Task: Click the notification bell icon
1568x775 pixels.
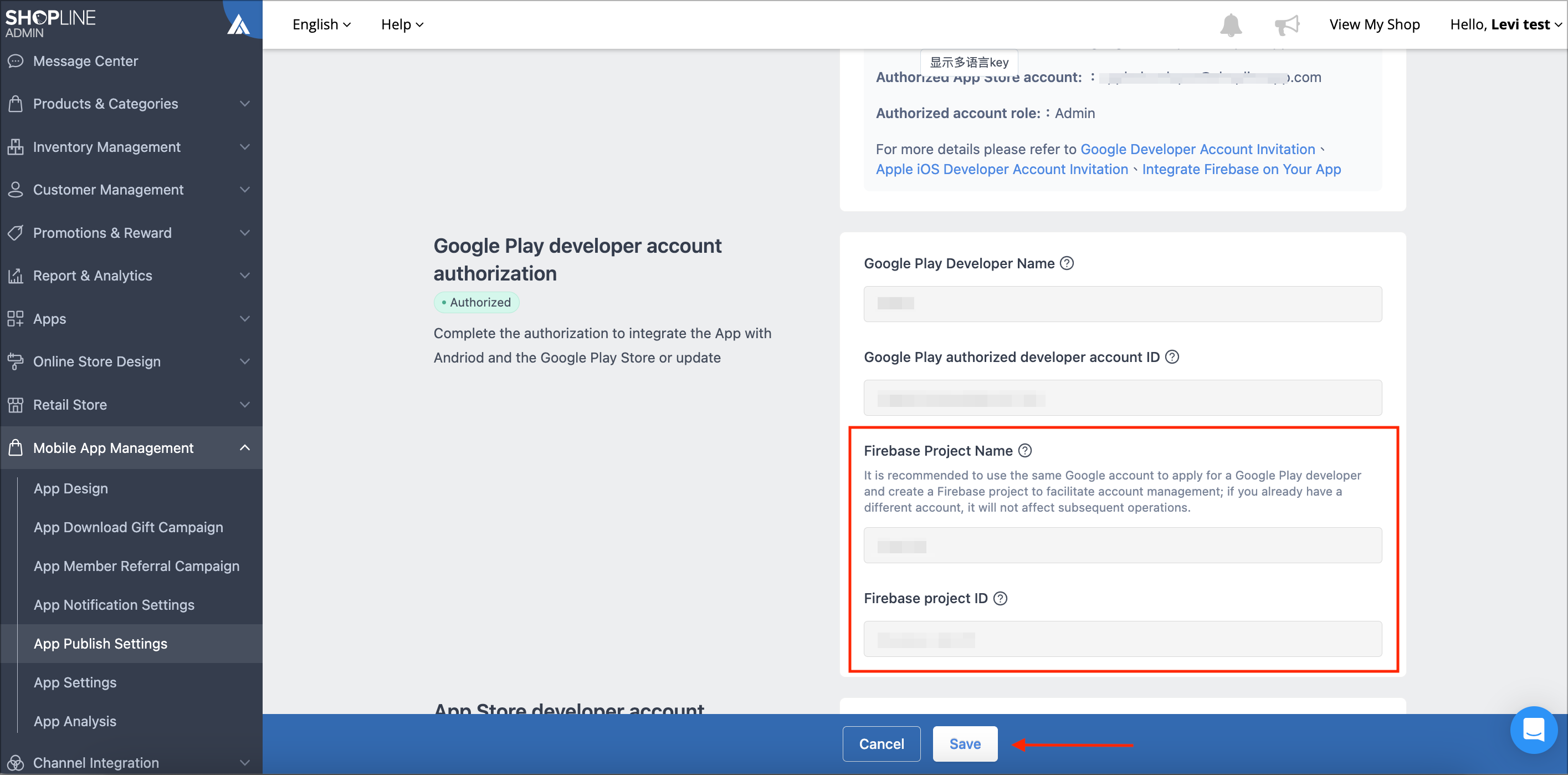Action: (x=1230, y=25)
